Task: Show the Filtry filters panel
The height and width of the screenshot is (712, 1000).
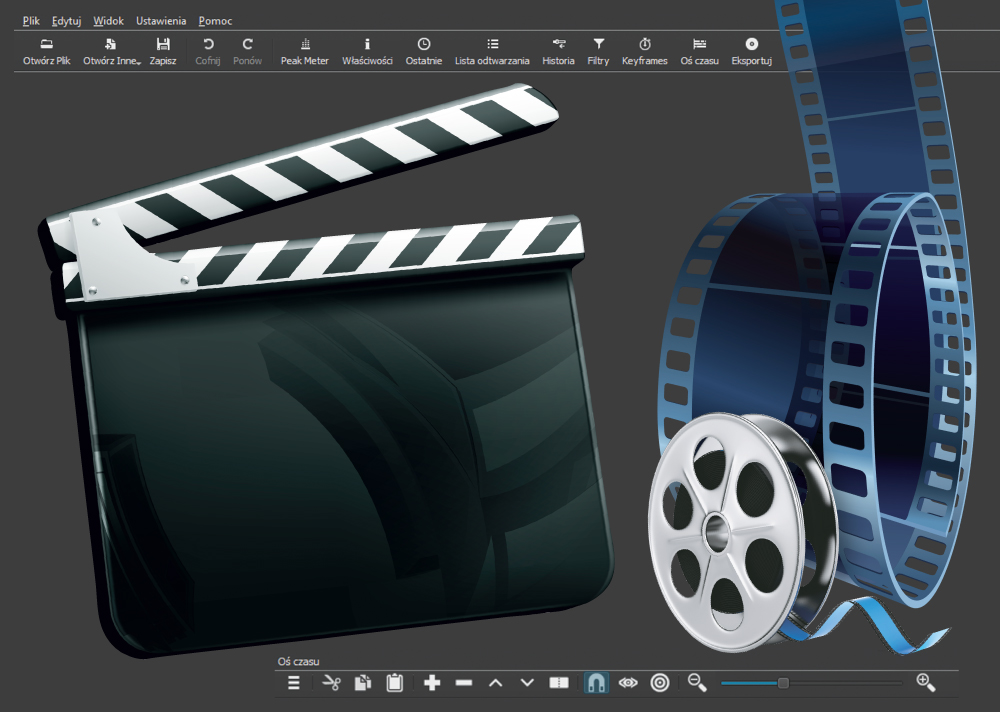Action: click(598, 51)
